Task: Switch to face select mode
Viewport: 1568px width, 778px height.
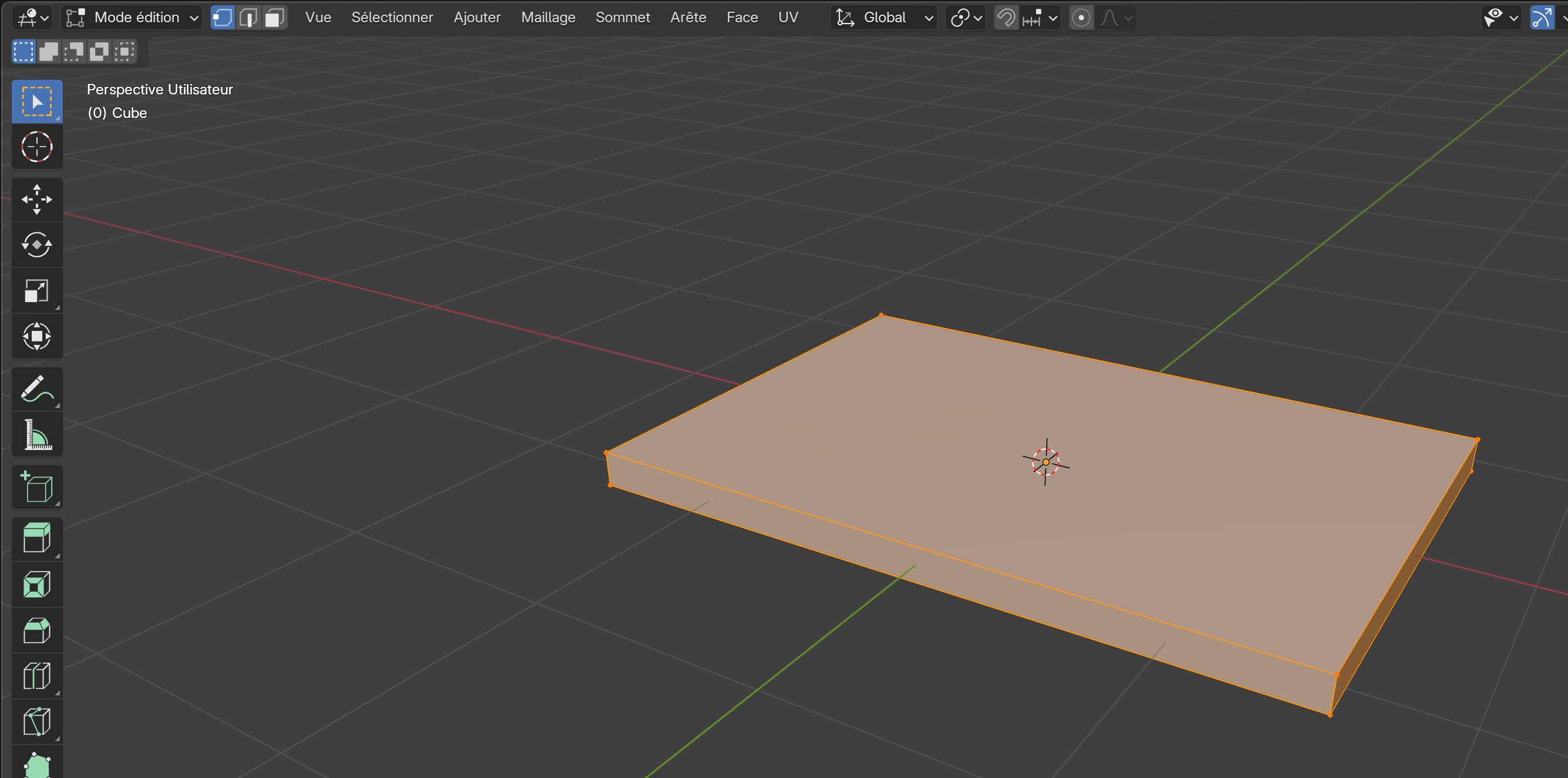Action: [x=274, y=18]
